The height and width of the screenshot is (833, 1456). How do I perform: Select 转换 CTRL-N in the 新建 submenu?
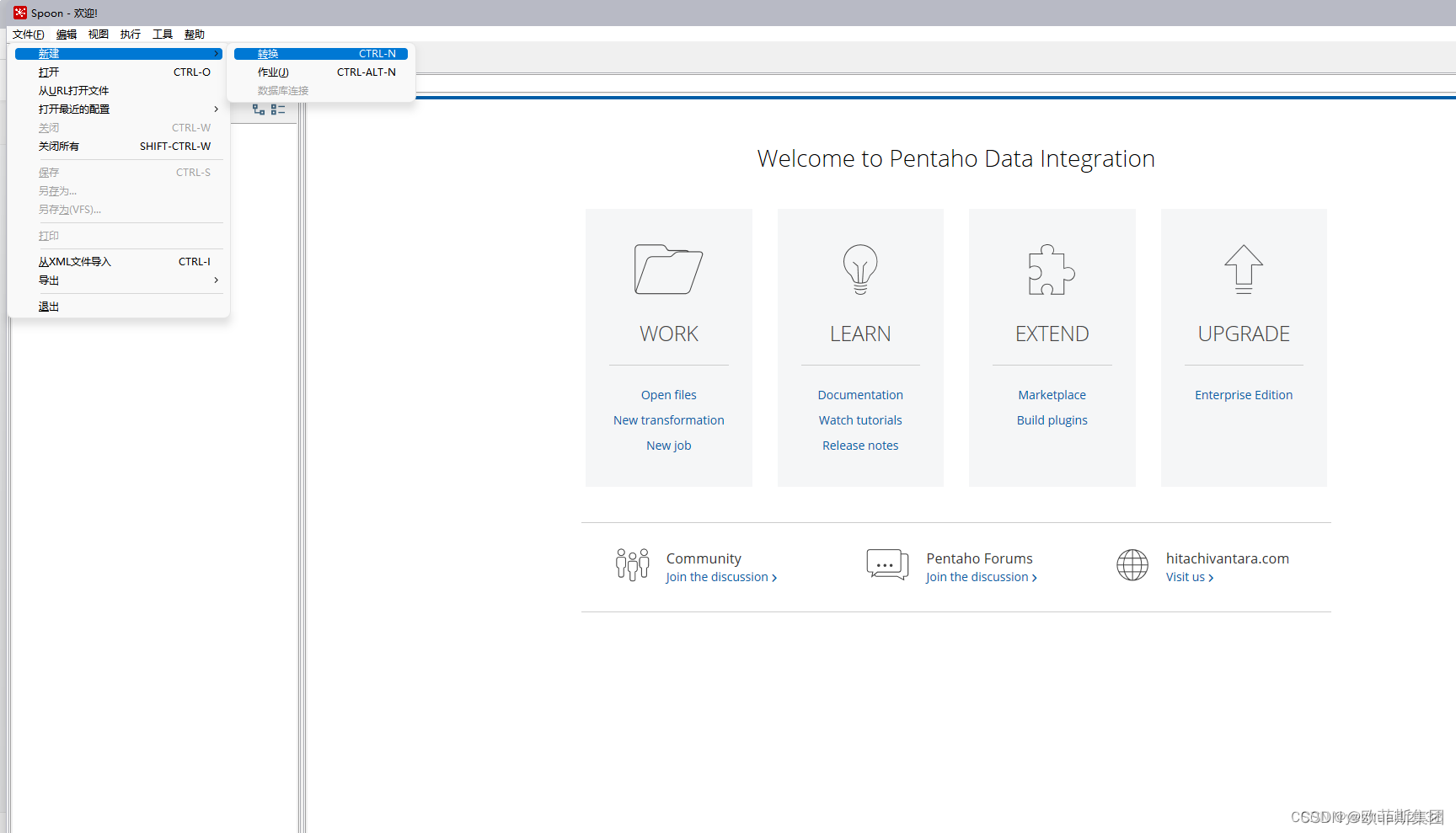click(321, 54)
